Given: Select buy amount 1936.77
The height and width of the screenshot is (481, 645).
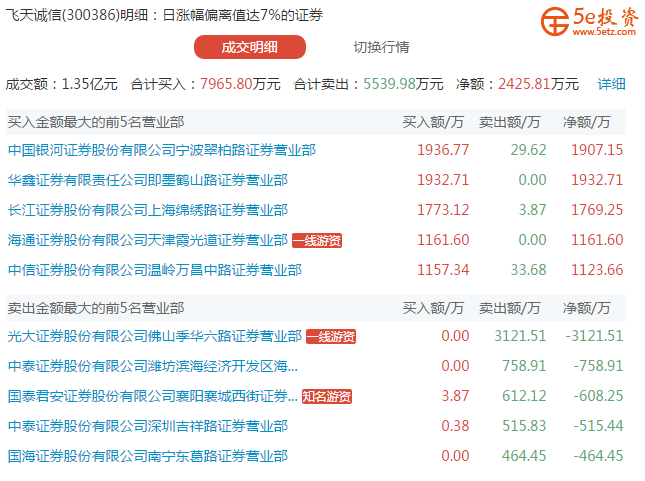Looking at the screenshot, I should [443, 150].
